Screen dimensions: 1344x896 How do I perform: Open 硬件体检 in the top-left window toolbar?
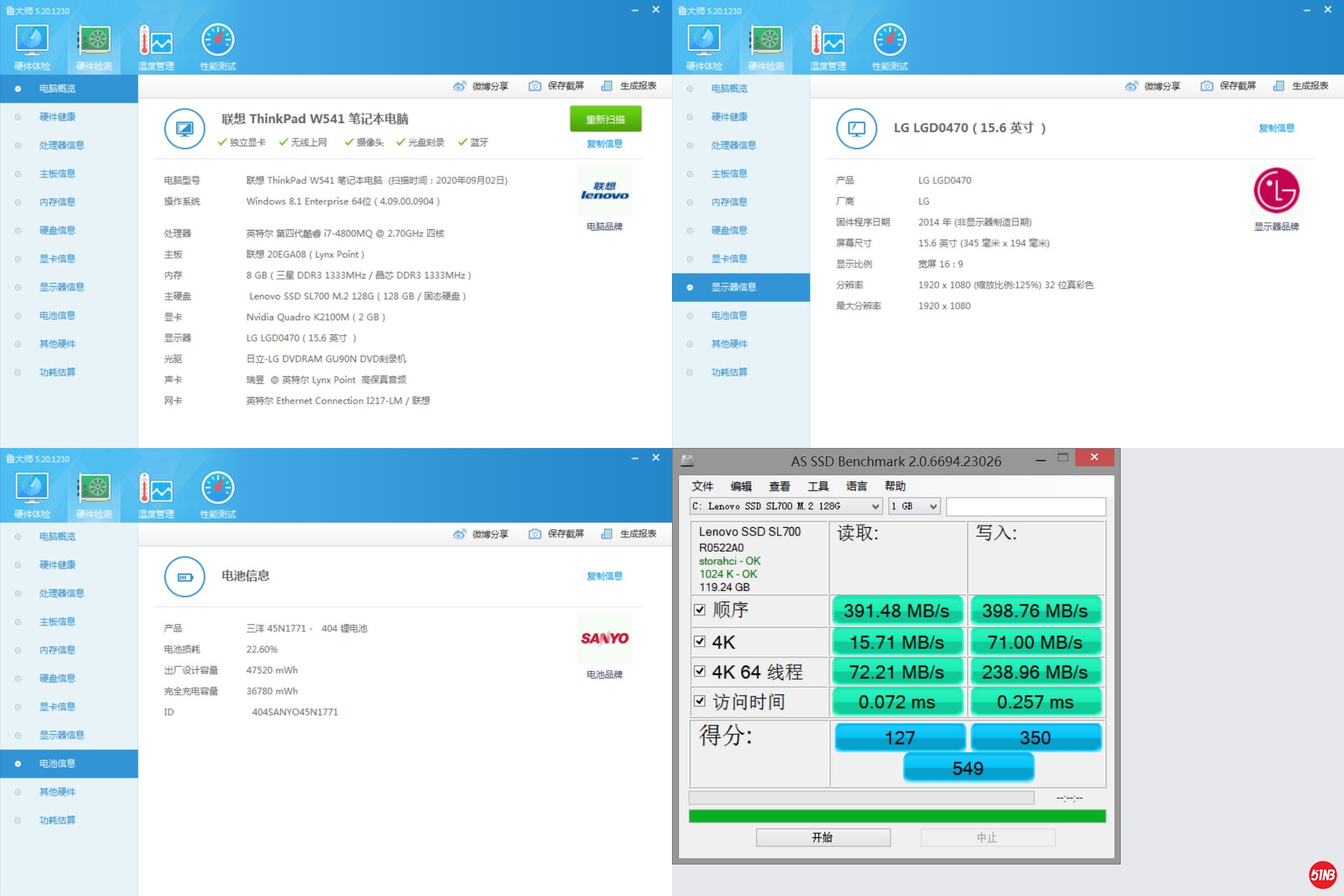(32, 48)
